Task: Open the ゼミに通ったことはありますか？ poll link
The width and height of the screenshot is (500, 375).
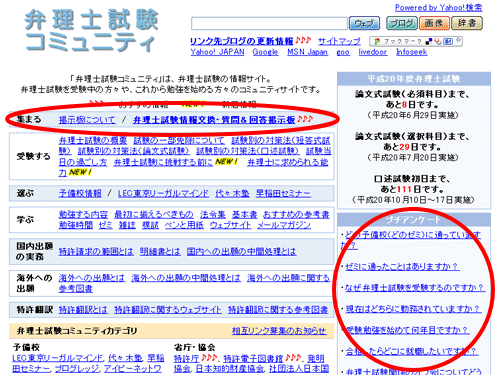Action: (x=402, y=267)
